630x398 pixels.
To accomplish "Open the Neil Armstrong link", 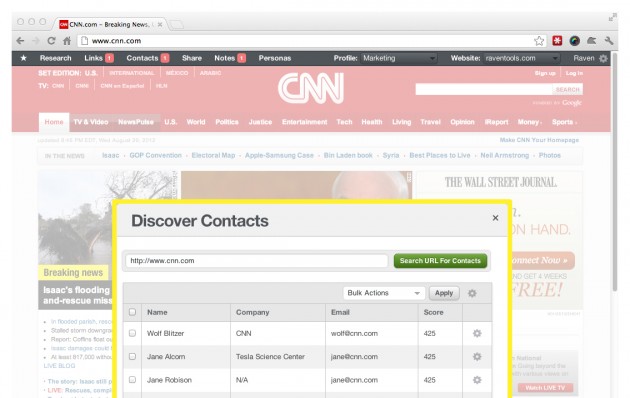I will tap(505, 155).
